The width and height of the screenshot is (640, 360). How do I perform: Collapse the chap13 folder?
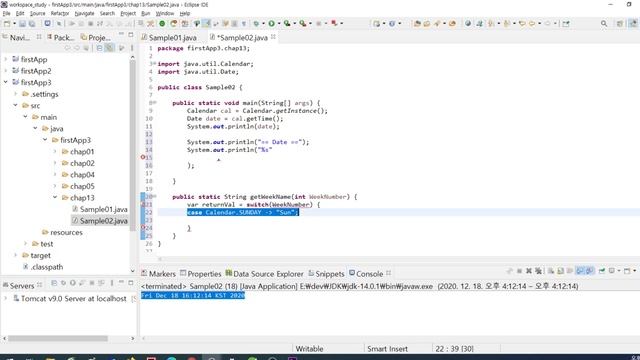[x=55, y=198]
